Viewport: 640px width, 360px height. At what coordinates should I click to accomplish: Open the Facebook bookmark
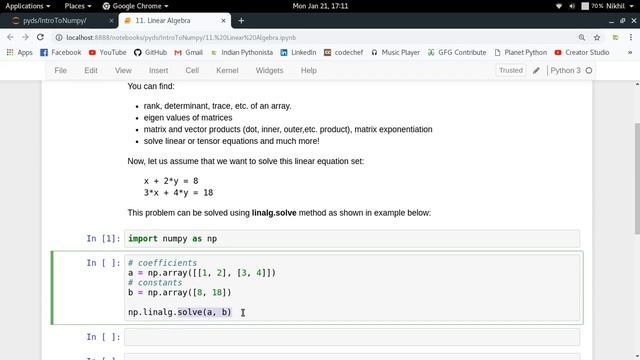point(60,52)
